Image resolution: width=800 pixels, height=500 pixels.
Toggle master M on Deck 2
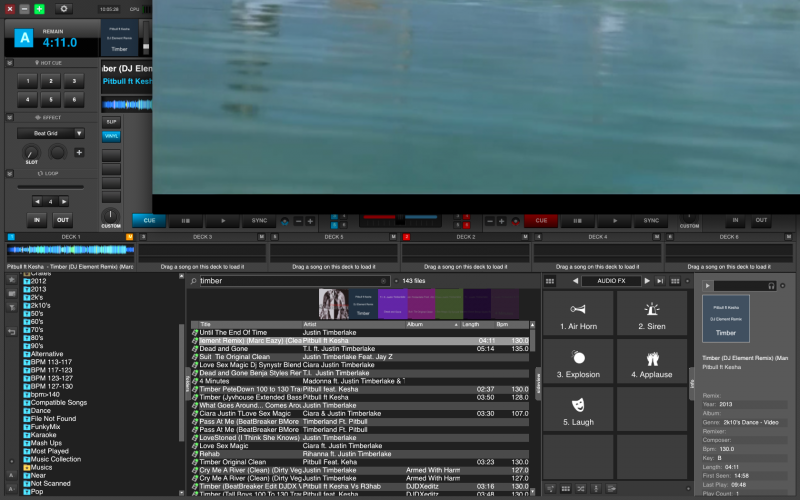tap(524, 237)
